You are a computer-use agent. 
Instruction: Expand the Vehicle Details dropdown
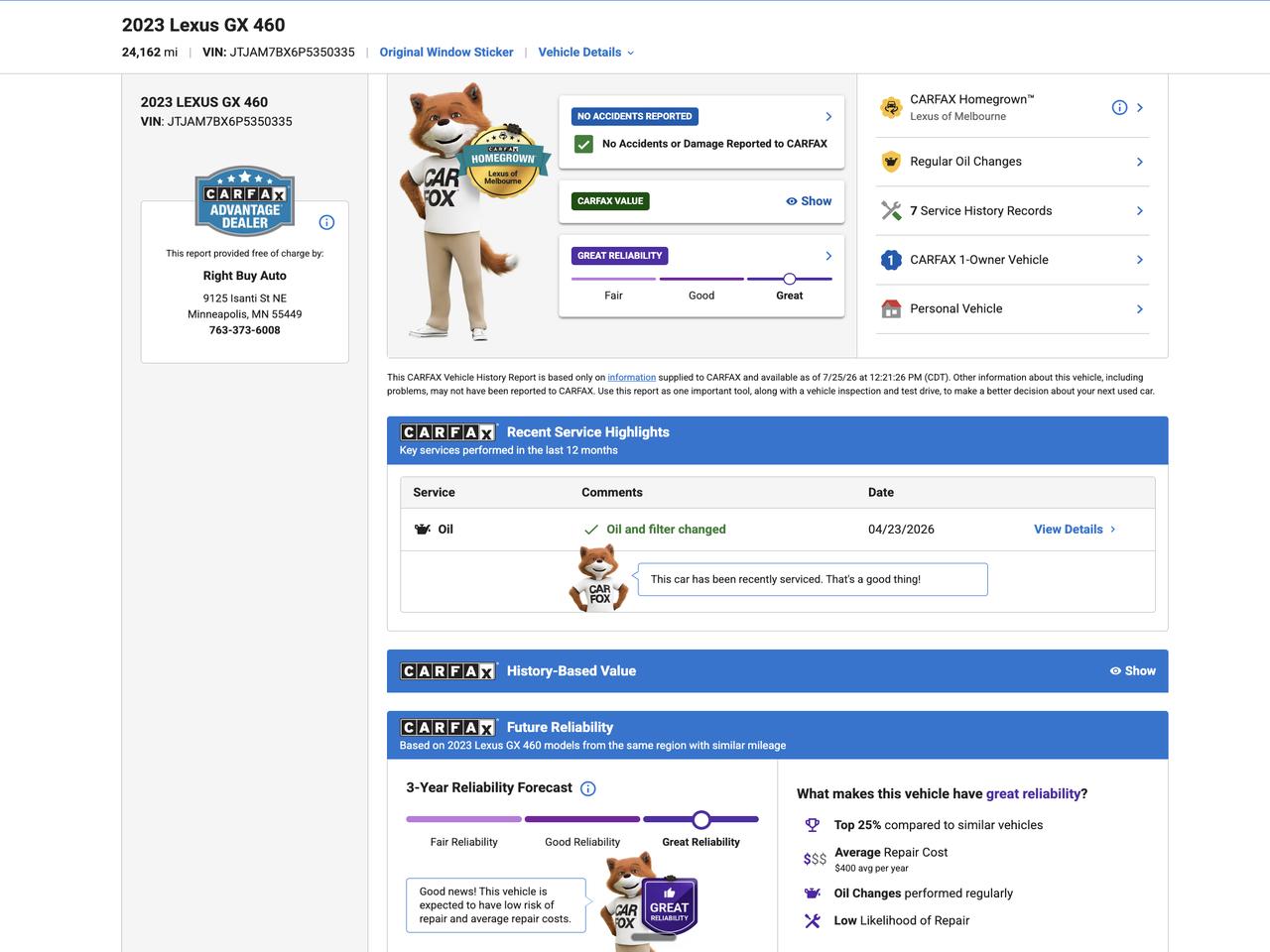click(x=585, y=53)
